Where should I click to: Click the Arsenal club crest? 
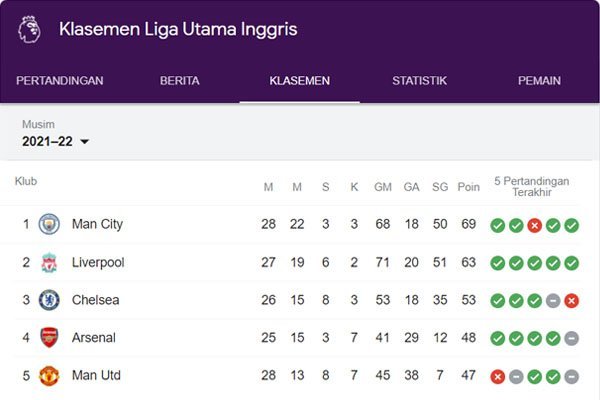[49, 338]
